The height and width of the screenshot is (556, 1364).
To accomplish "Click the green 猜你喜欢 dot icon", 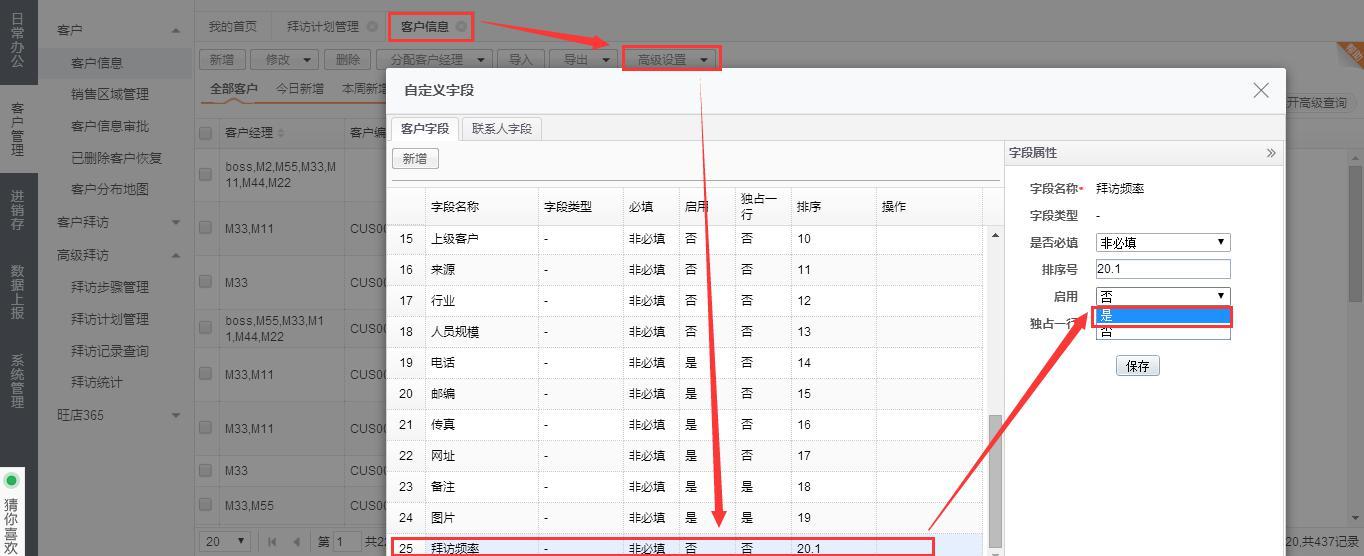I will coord(12,481).
